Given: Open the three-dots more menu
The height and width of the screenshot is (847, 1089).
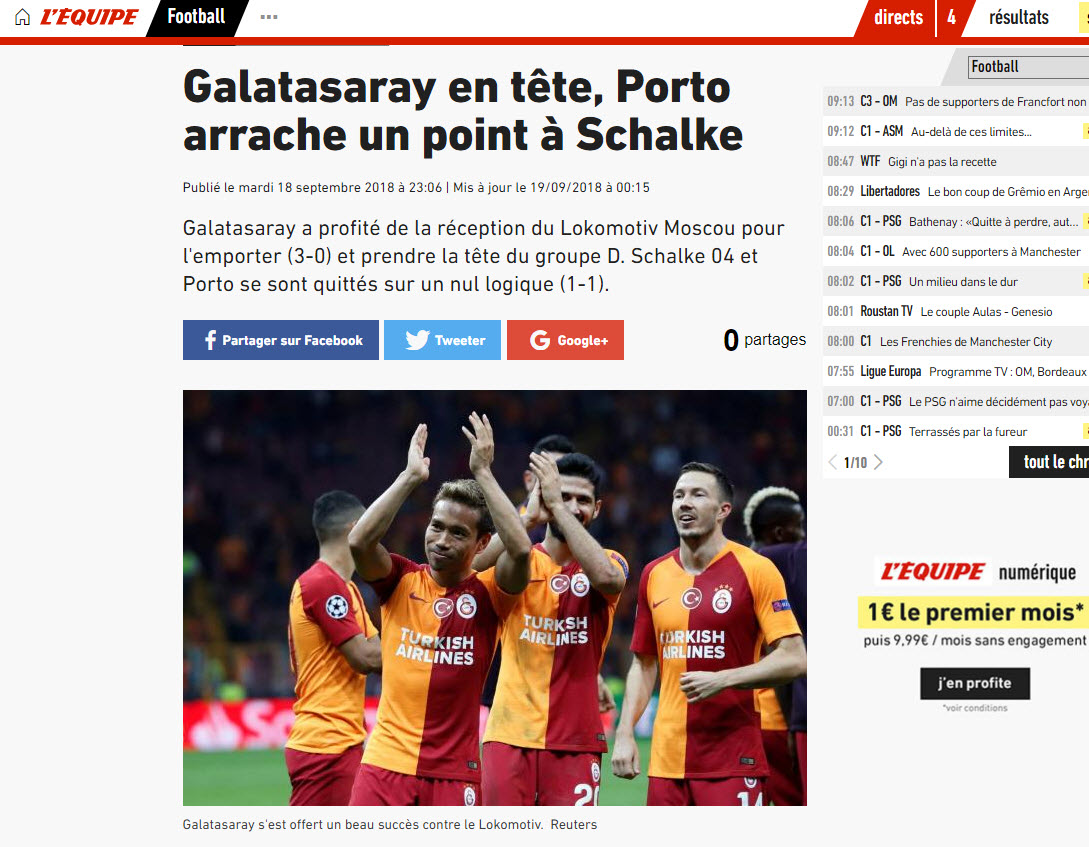Looking at the screenshot, I should tap(269, 17).
